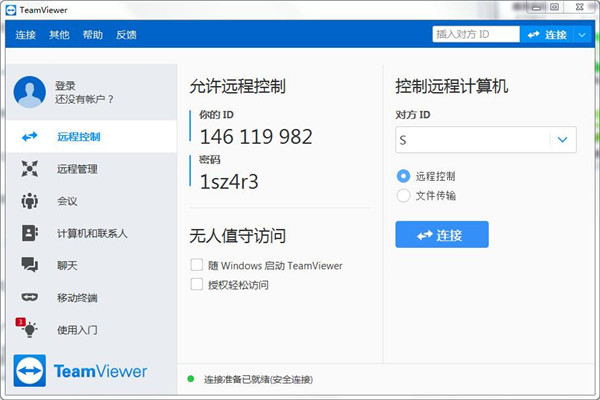Expand the 对方 ID dropdown arrow
Image resolution: width=600 pixels, height=400 pixels.
coord(562,140)
